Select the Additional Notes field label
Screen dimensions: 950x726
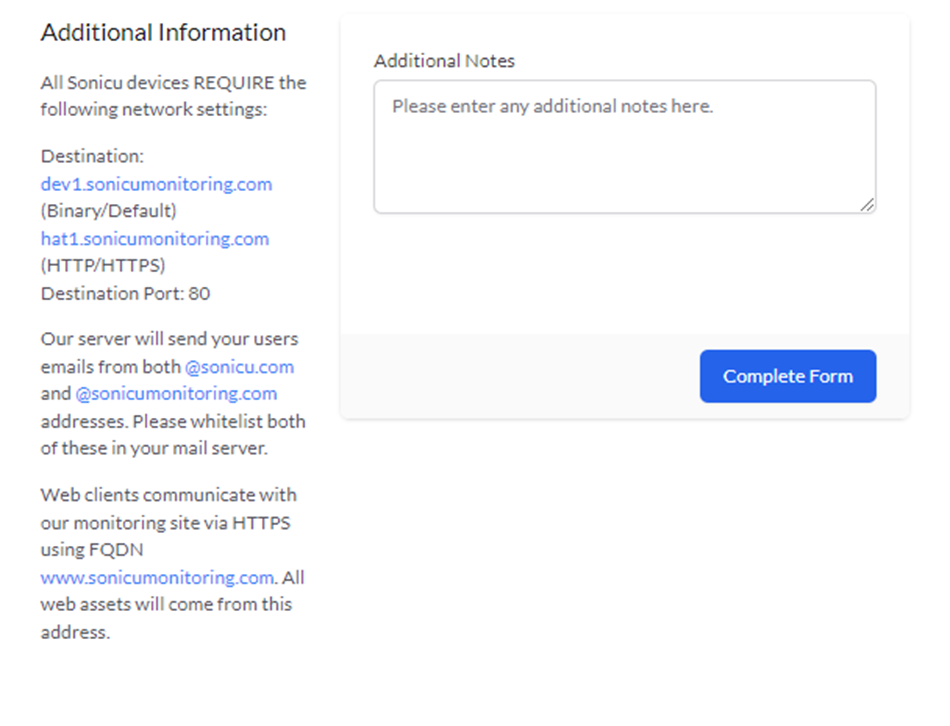coord(444,61)
